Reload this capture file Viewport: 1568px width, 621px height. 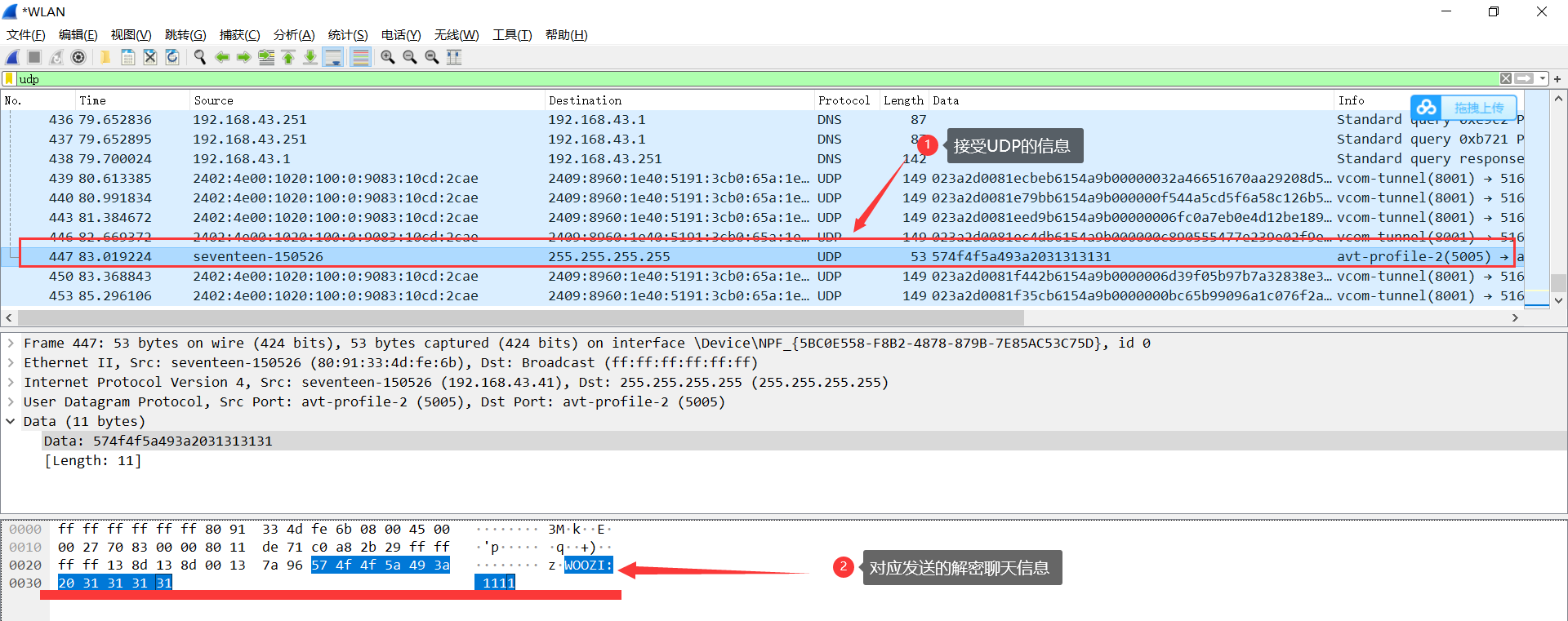(172, 57)
